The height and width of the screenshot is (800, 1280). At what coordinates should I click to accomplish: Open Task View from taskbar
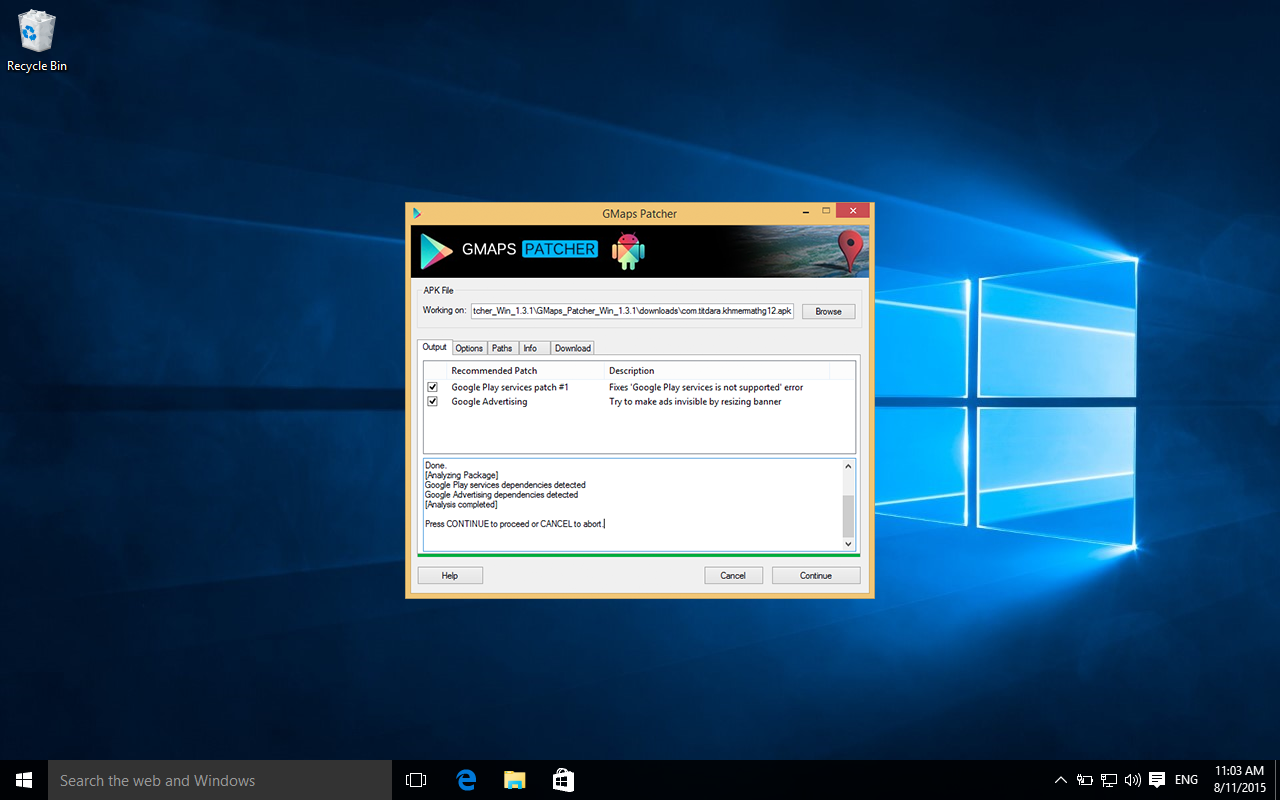(416, 780)
